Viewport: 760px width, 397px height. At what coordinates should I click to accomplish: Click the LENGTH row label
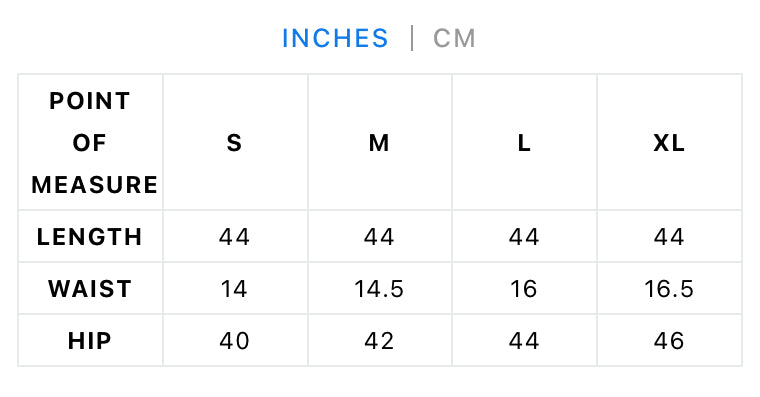click(90, 237)
